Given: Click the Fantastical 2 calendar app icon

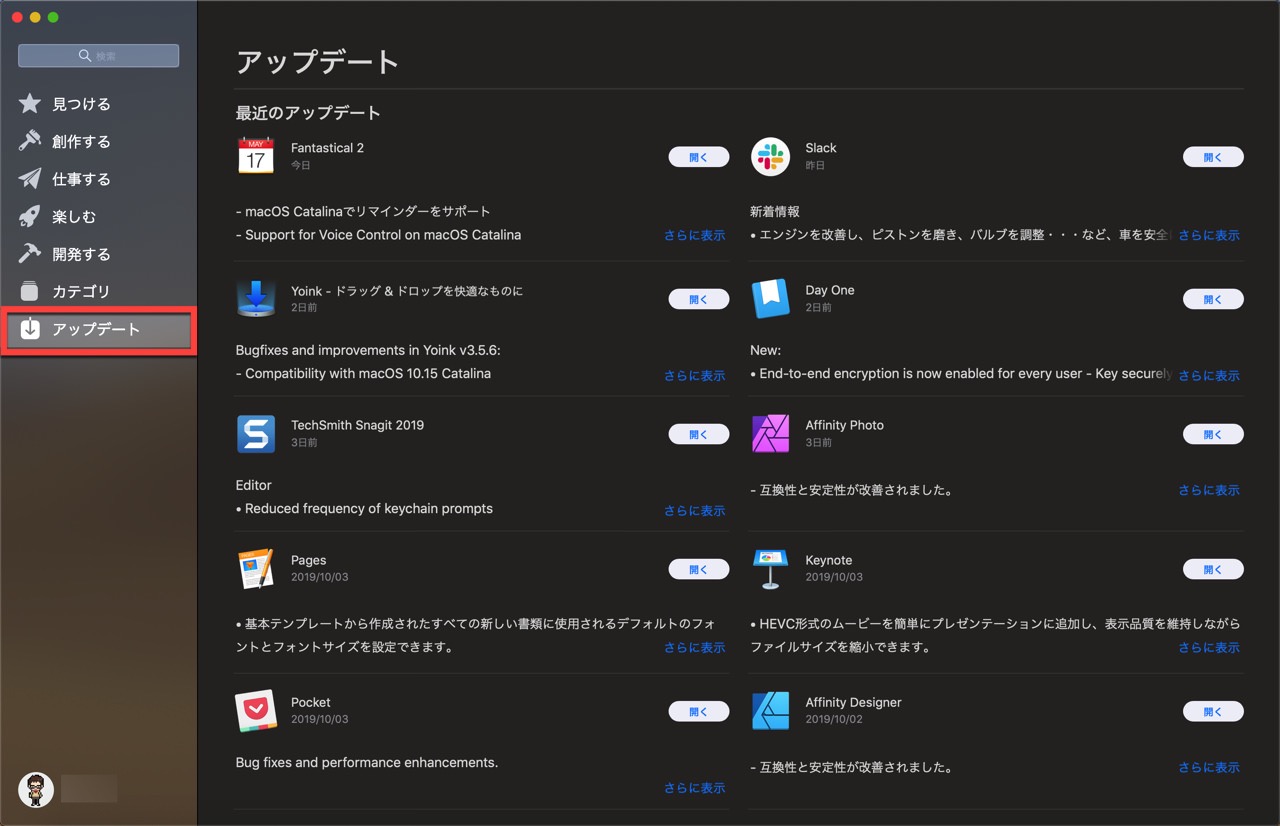Looking at the screenshot, I should 256,156.
